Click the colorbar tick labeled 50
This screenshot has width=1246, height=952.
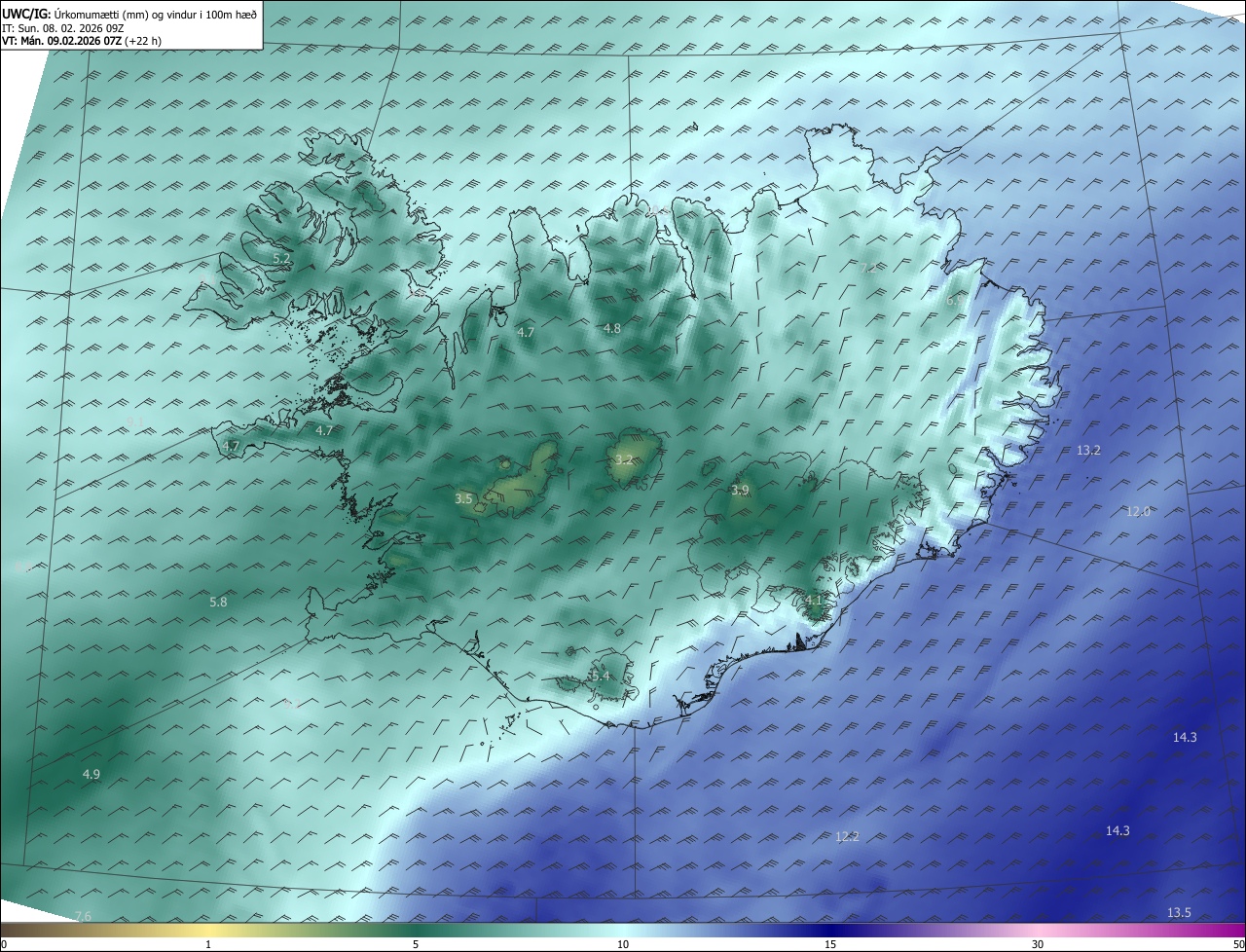tap(1238, 944)
